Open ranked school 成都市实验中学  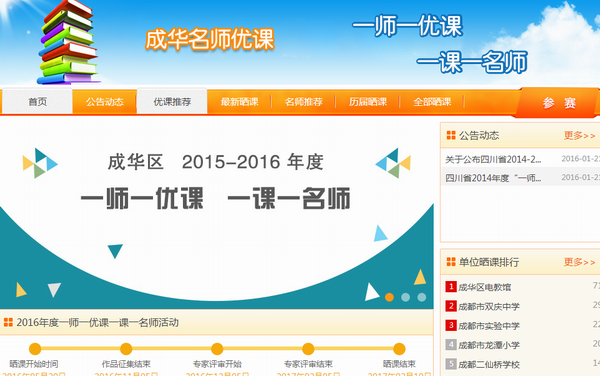489,326
